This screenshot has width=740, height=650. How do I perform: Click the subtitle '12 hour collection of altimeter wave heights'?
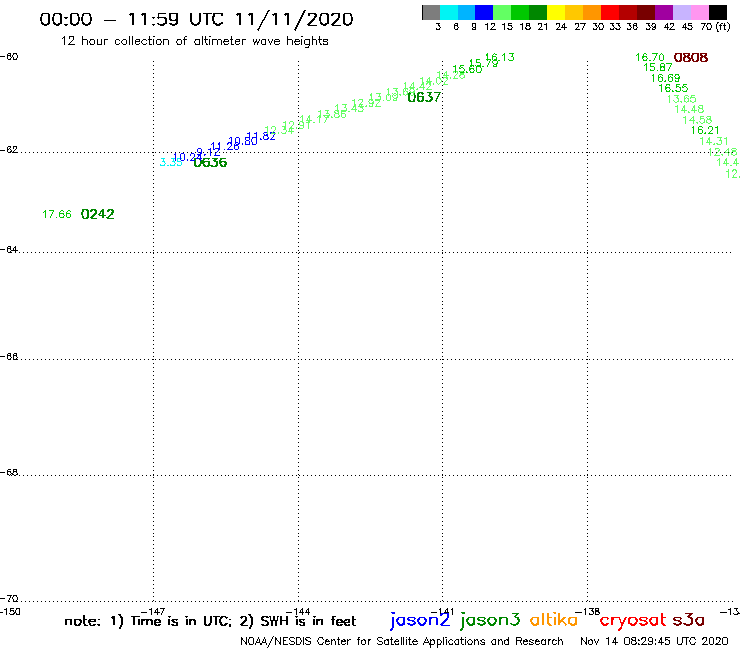pos(194,41)
